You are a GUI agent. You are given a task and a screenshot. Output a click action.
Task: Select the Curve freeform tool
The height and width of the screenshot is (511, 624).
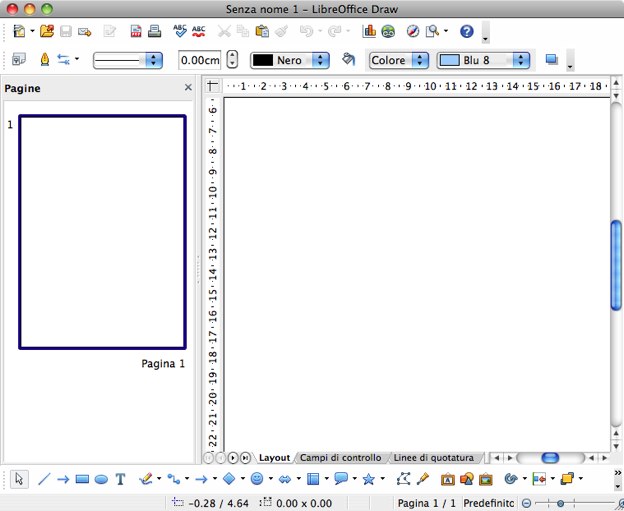(x=146, y=479)
